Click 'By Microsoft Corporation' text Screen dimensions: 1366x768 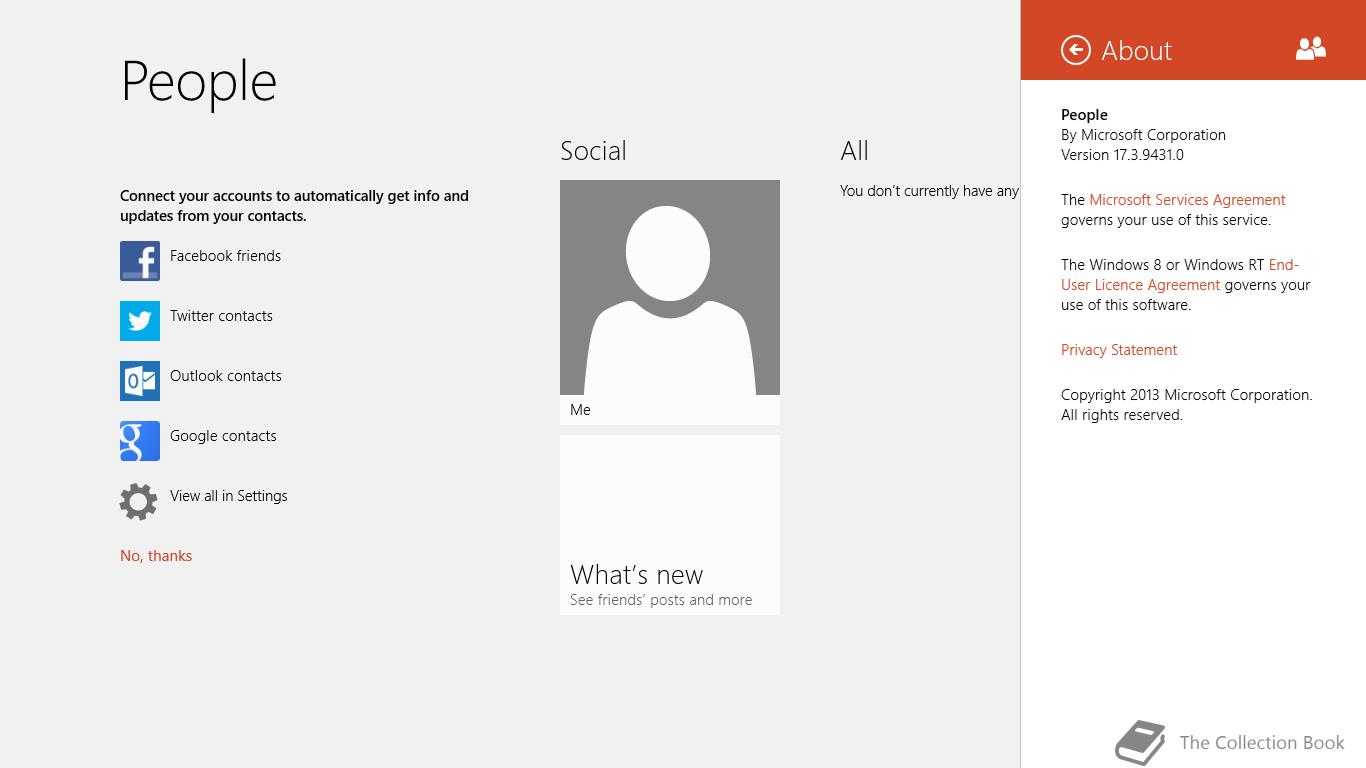click(1143, 135)
